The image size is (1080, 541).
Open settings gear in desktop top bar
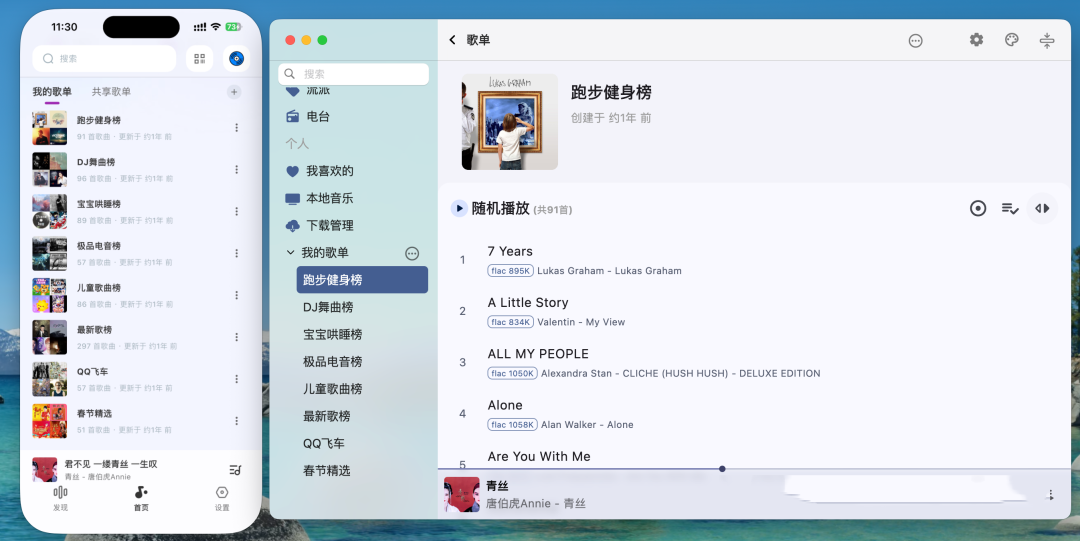[976, 40]
